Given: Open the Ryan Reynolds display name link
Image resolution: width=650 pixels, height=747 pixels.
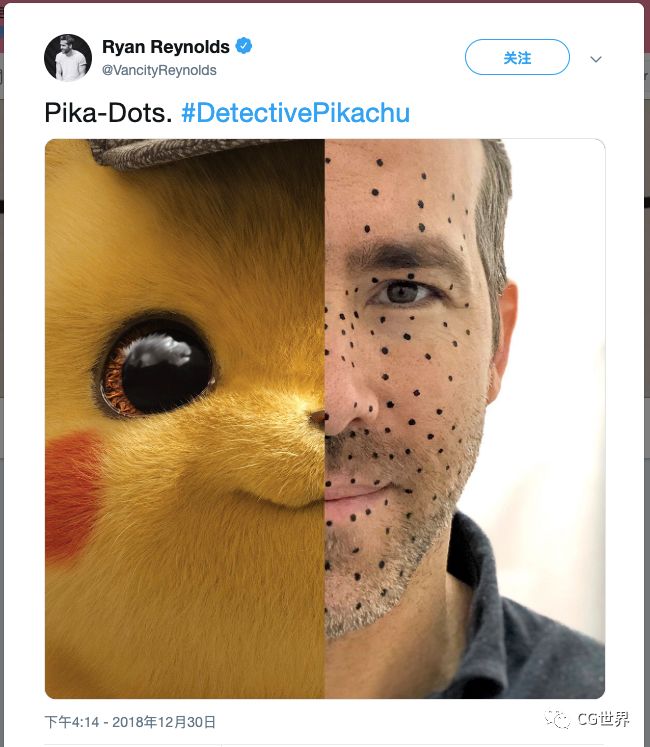Looking at the screenshot, I should (x=166, y=47).
